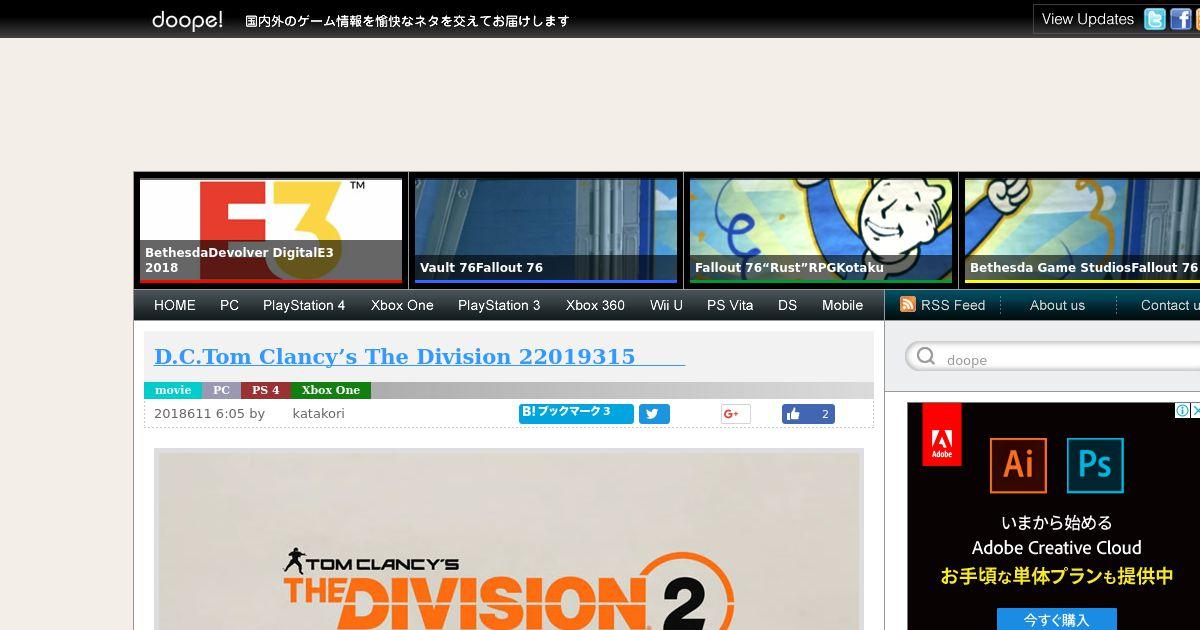
Task: Open the Contact us link
Action: [1170, 305]
